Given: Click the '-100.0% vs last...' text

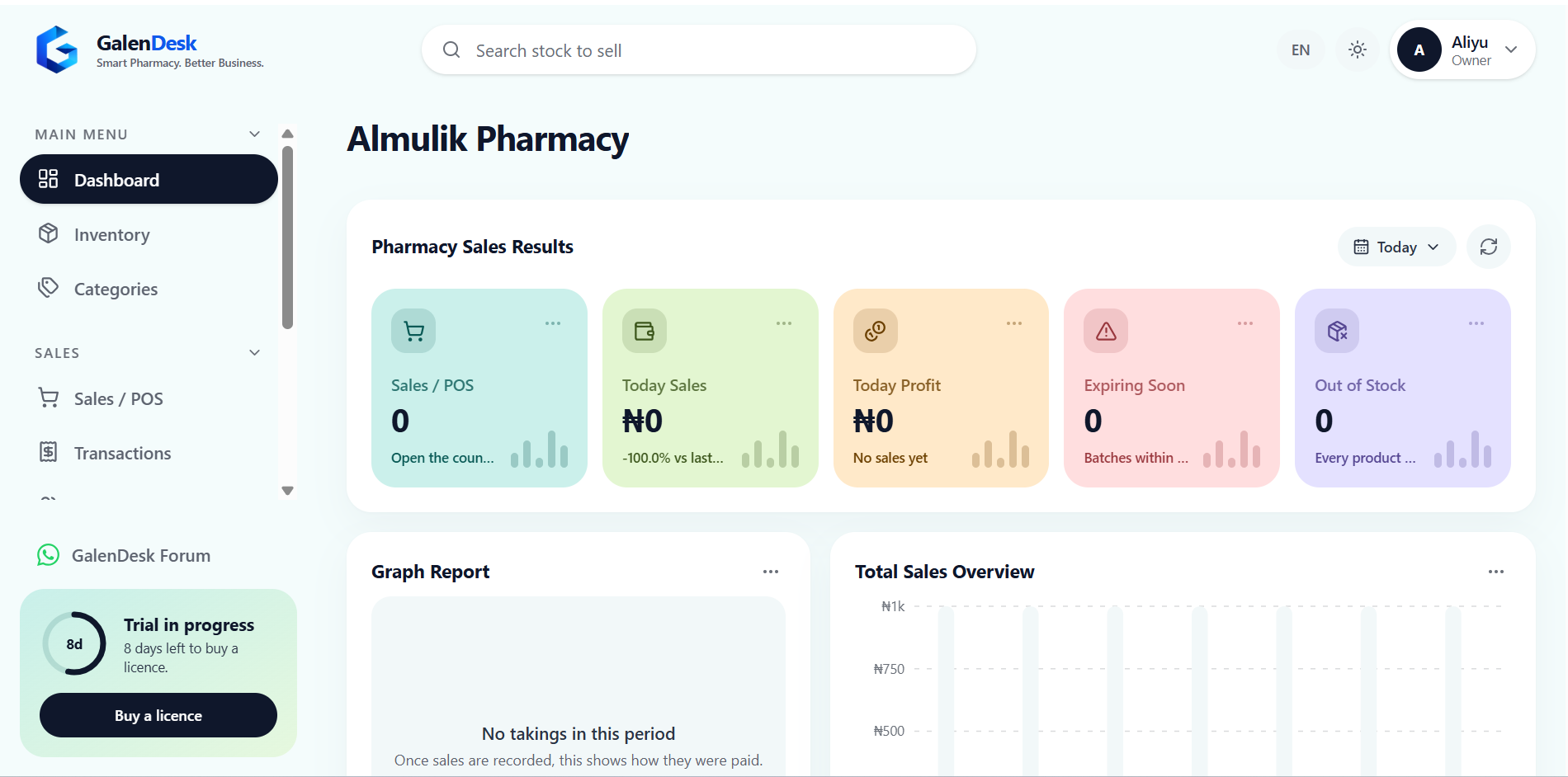Looking at the screenshot, I should pos(673,458).
